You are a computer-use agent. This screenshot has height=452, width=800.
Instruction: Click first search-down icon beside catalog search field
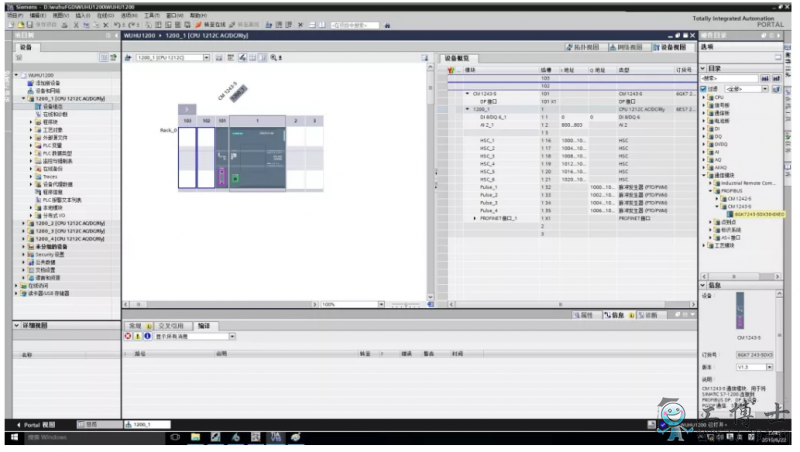(765, 78)
